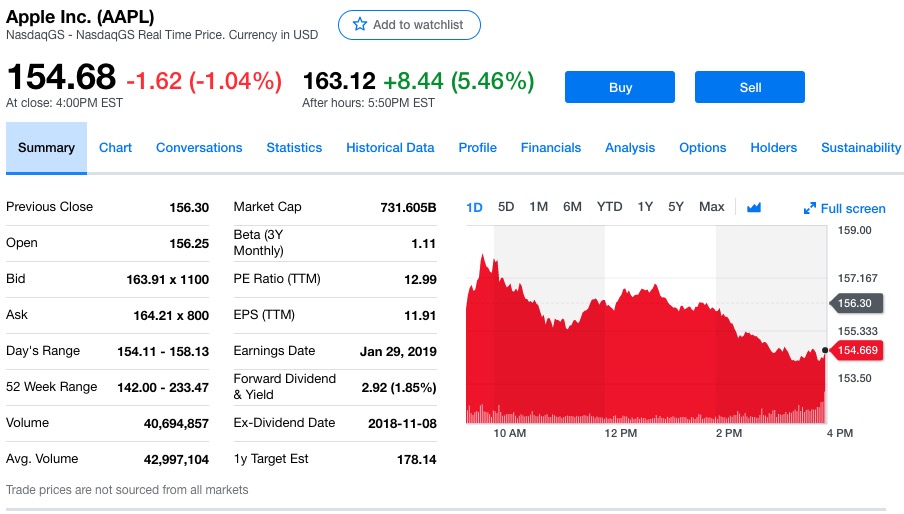This screenshot has height=514, width=904.
Task: Add Apple to watchlist
Action: tap(409, 25)
